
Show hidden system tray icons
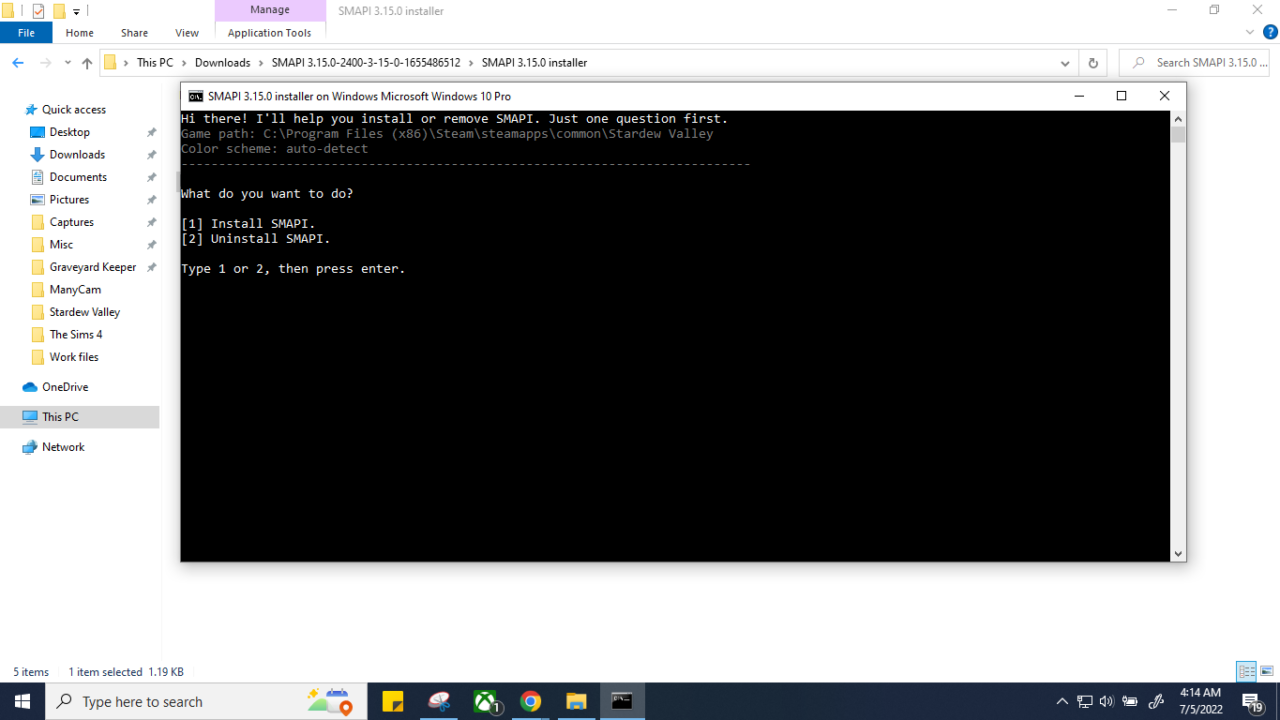(1061, 702)
